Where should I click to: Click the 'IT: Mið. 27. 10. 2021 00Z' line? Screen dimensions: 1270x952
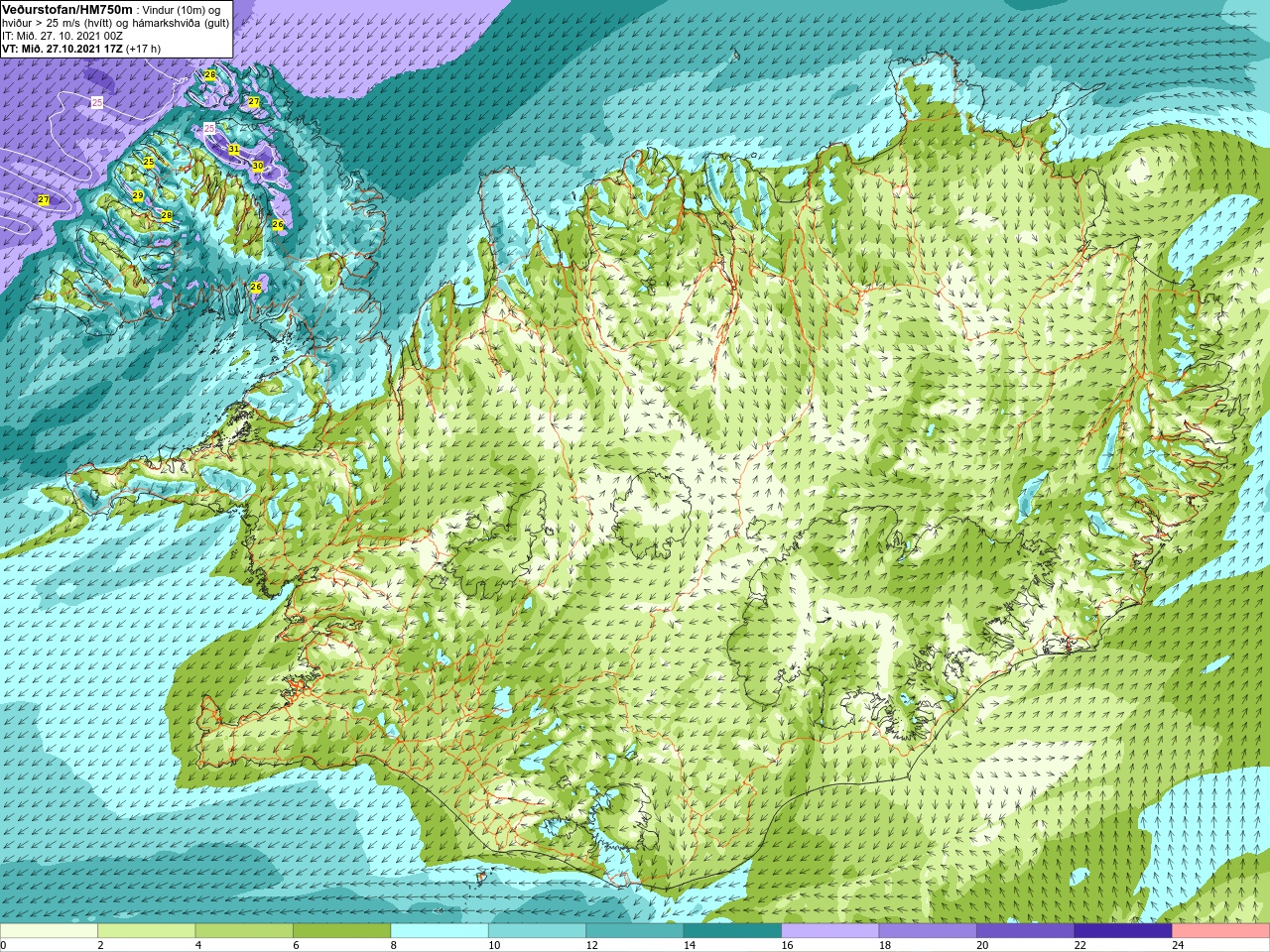coord(63,36)
